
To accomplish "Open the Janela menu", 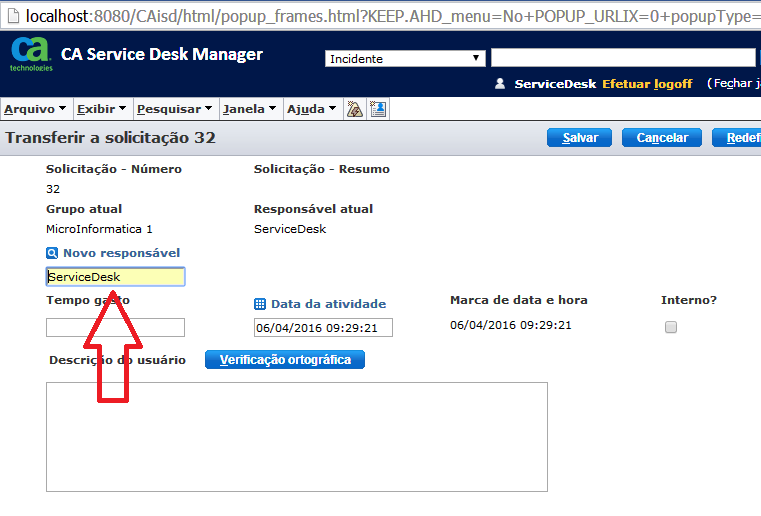I will (249, 109).
